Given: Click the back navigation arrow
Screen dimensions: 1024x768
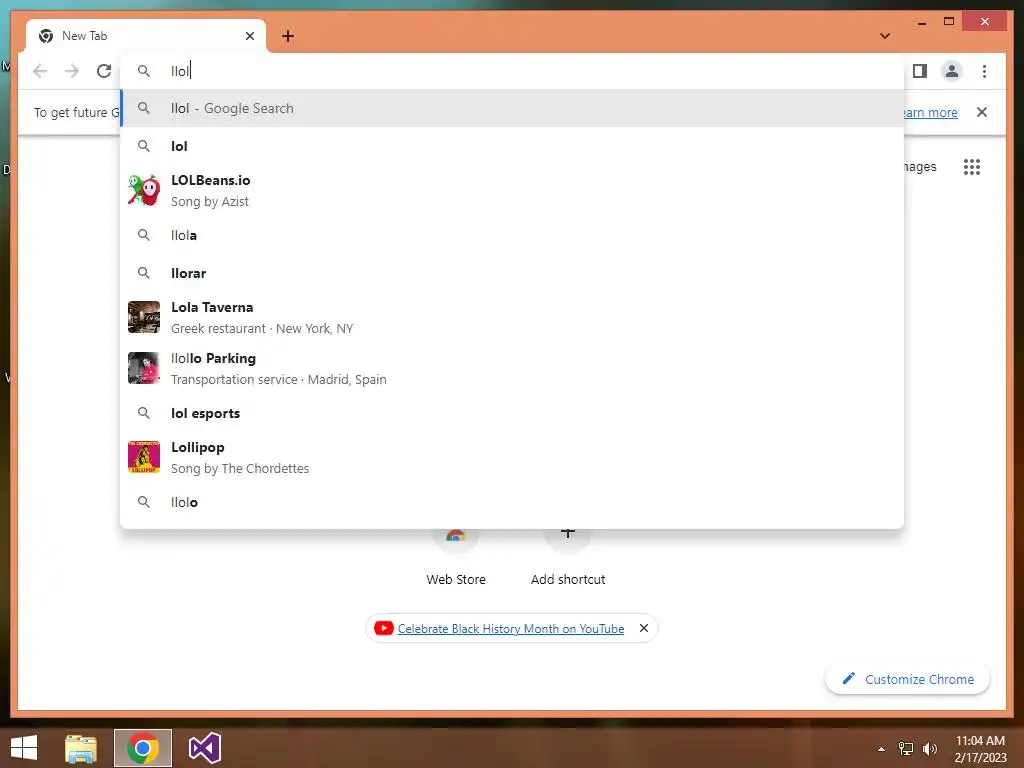Looking at the screenshot, I should 40,71.
